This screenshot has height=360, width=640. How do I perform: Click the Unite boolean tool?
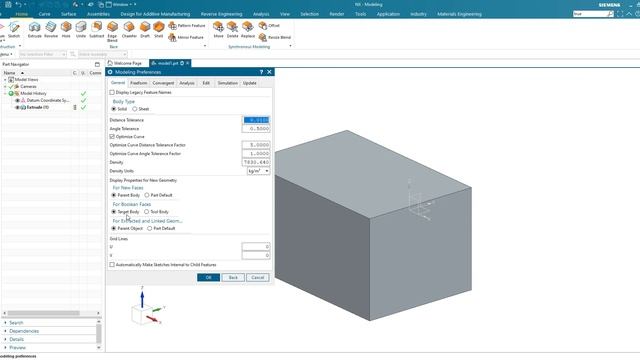pyautogui.click(x=81, y=29)
